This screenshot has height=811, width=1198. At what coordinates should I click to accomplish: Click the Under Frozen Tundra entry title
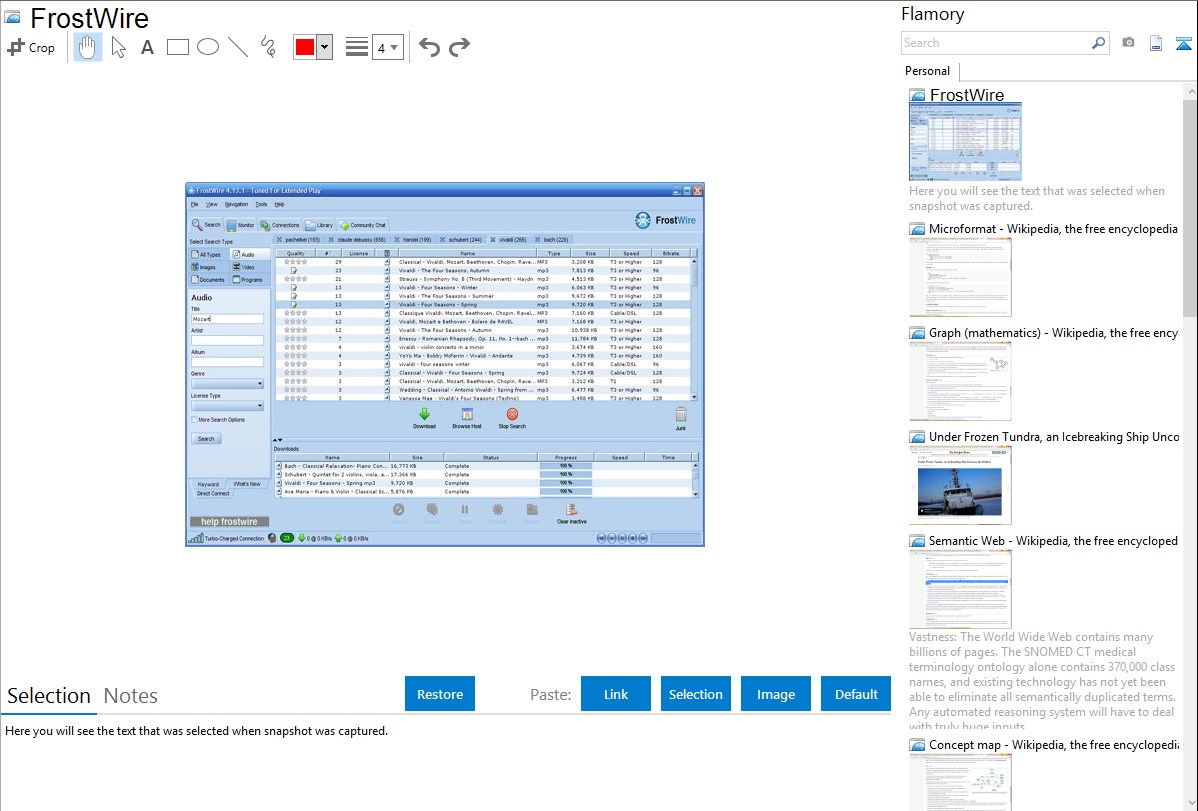click(x=1054, y=436)
